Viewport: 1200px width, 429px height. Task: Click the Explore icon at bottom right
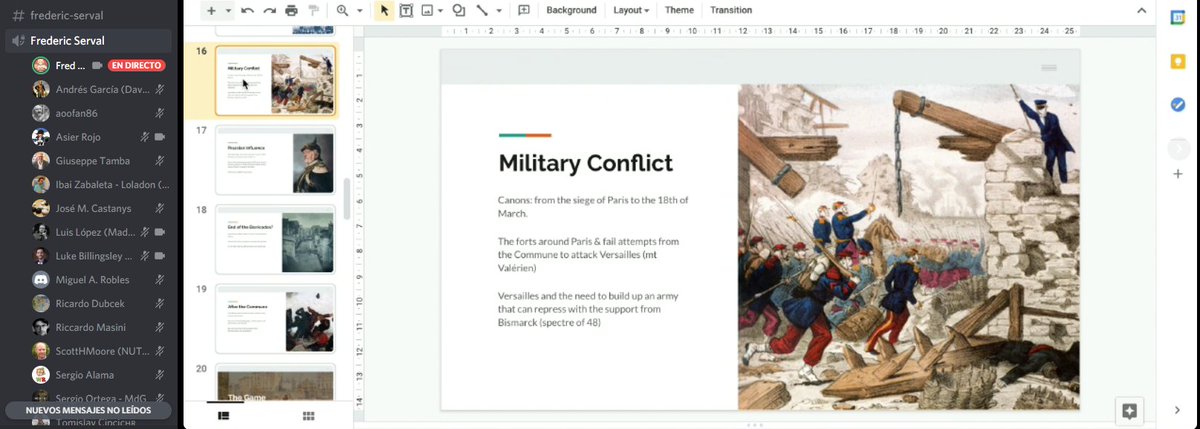[x=1129, y=411]
